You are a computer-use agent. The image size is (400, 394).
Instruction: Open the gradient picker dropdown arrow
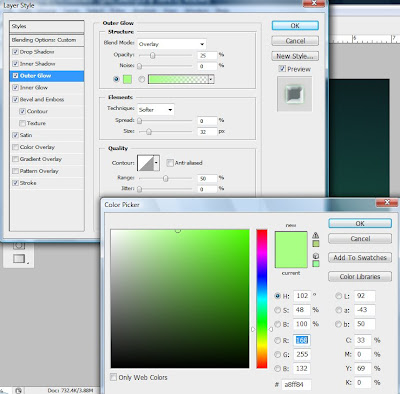pos(211,79)
